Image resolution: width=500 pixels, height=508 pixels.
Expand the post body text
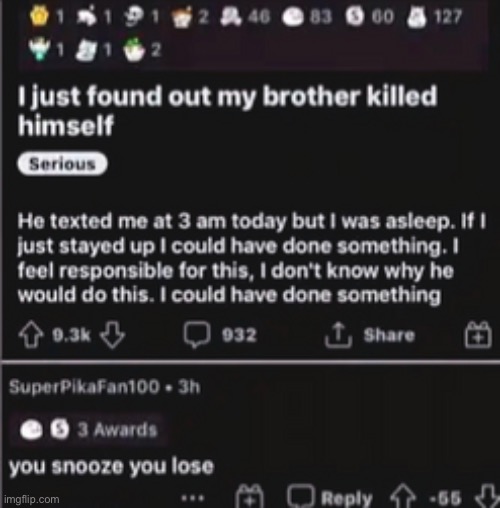(252, 258)
